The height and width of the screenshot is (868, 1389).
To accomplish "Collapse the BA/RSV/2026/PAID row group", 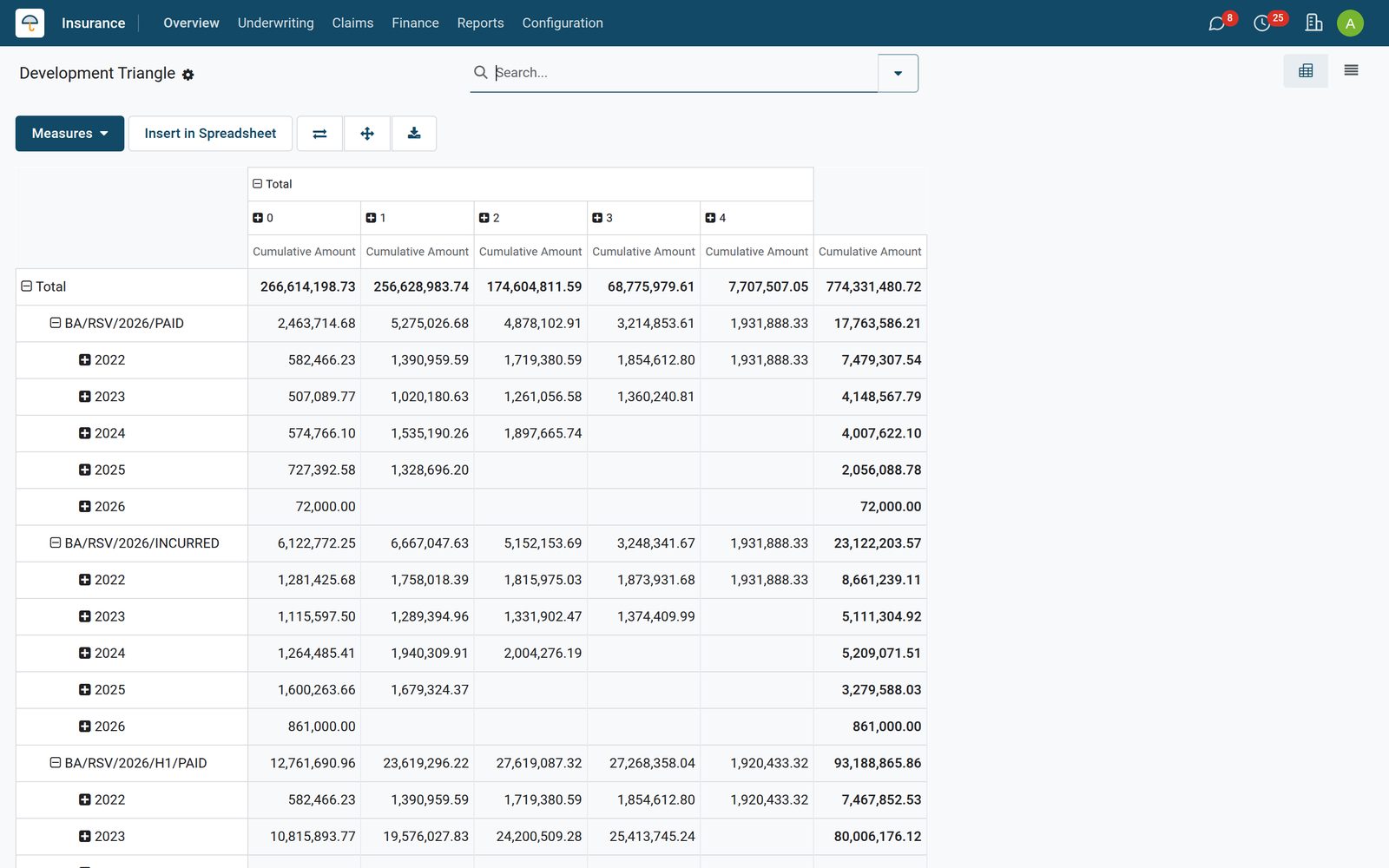I will click(56, 323).
